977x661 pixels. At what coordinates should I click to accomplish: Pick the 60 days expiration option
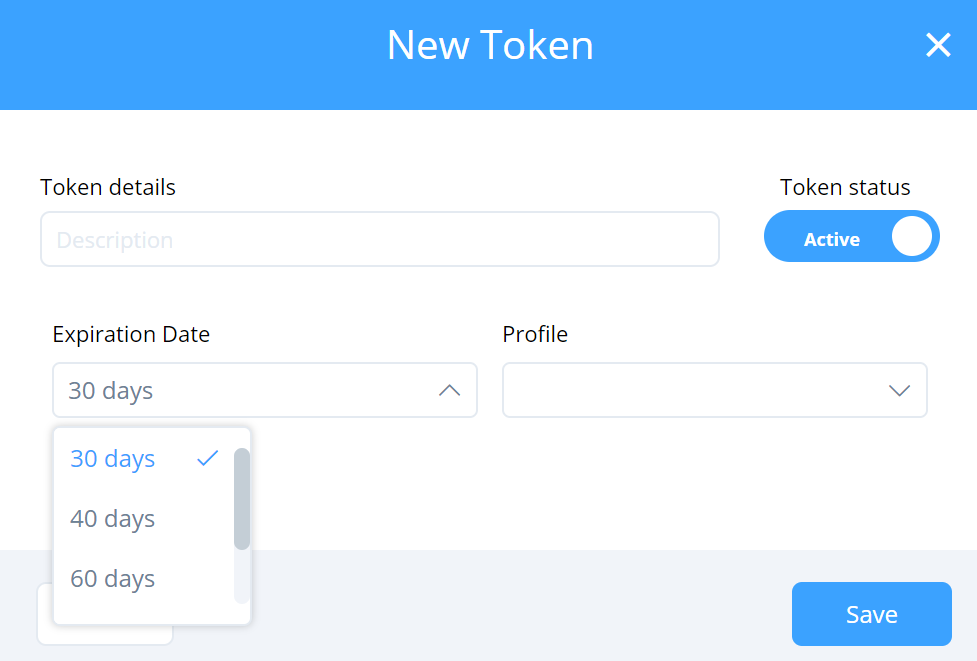(113, 579)
